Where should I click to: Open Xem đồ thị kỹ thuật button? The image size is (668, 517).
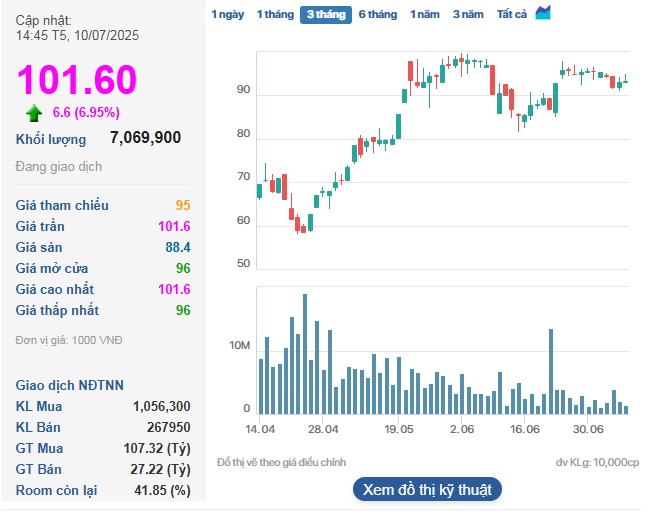[x=427, y=489]
